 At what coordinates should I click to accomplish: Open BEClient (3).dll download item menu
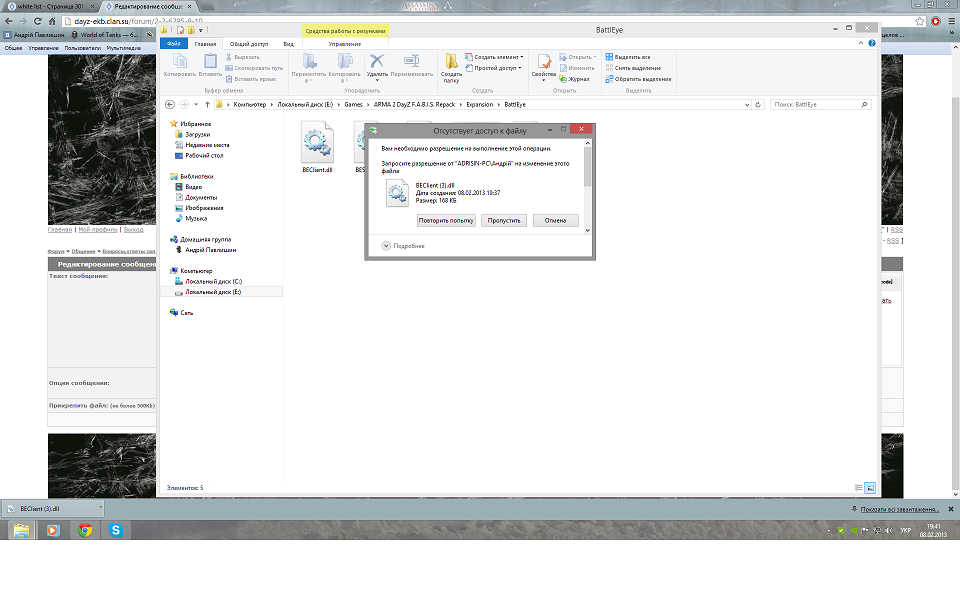100,508
